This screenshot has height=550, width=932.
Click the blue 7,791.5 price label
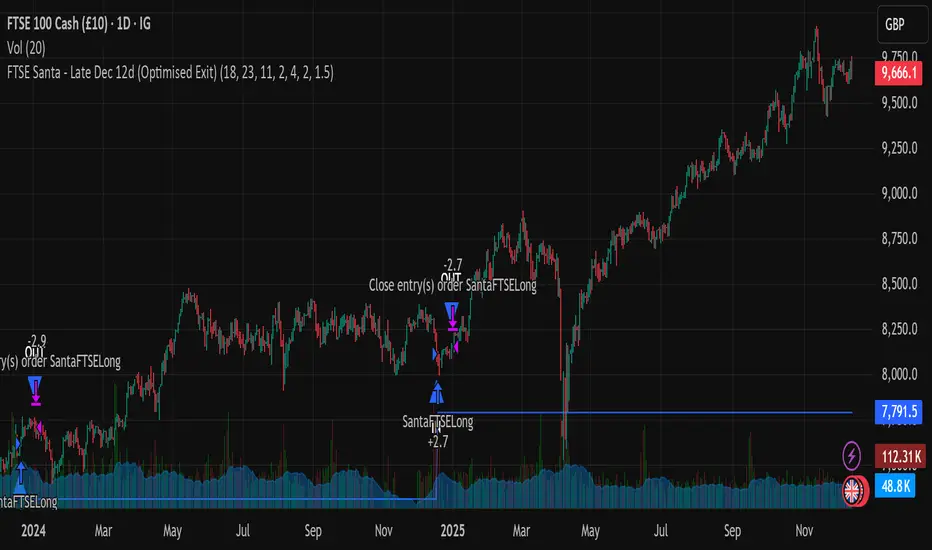click(x=898, y=411)
